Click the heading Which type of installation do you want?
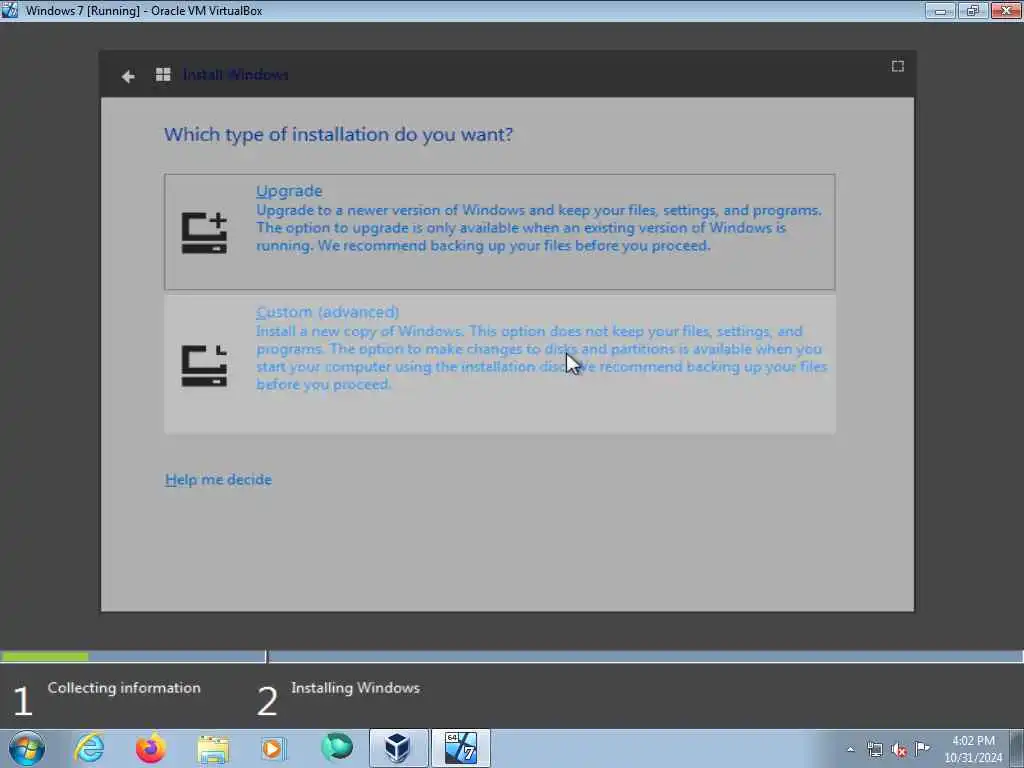This screenshot has height=768, width=1024. 338,135
